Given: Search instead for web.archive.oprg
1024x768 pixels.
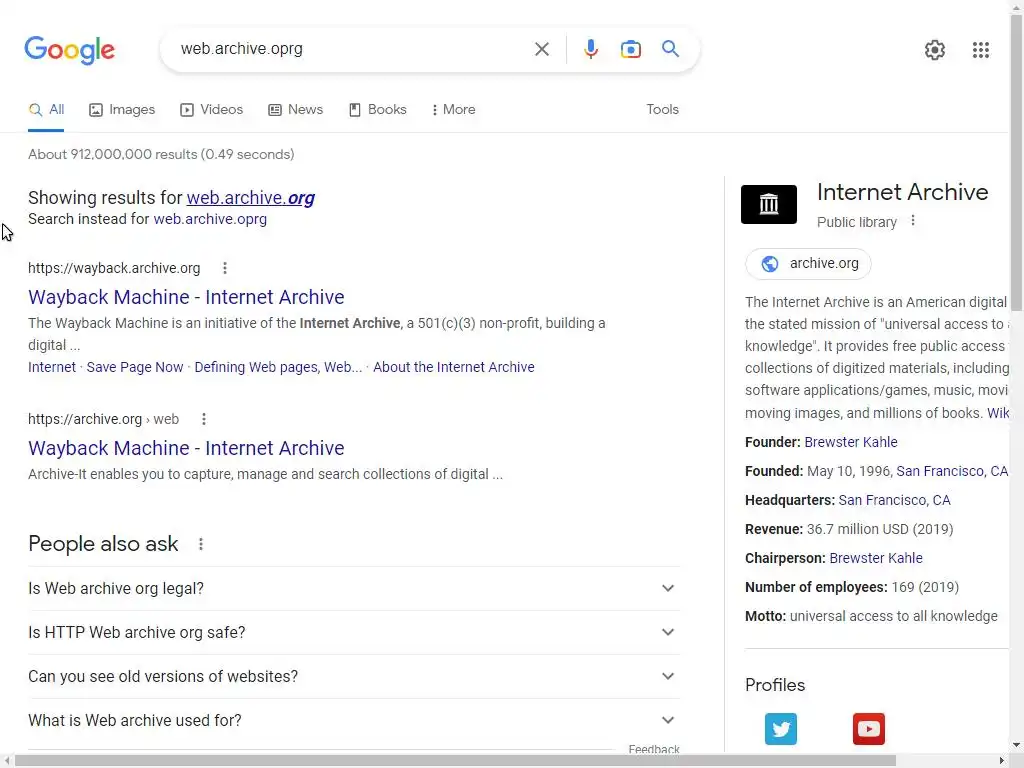Looking at the screenshot, I should click(210, 219).
